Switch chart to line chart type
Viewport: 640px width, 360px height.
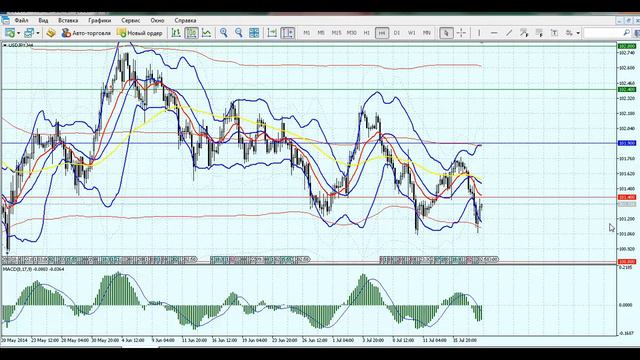[x=207, y=33]
